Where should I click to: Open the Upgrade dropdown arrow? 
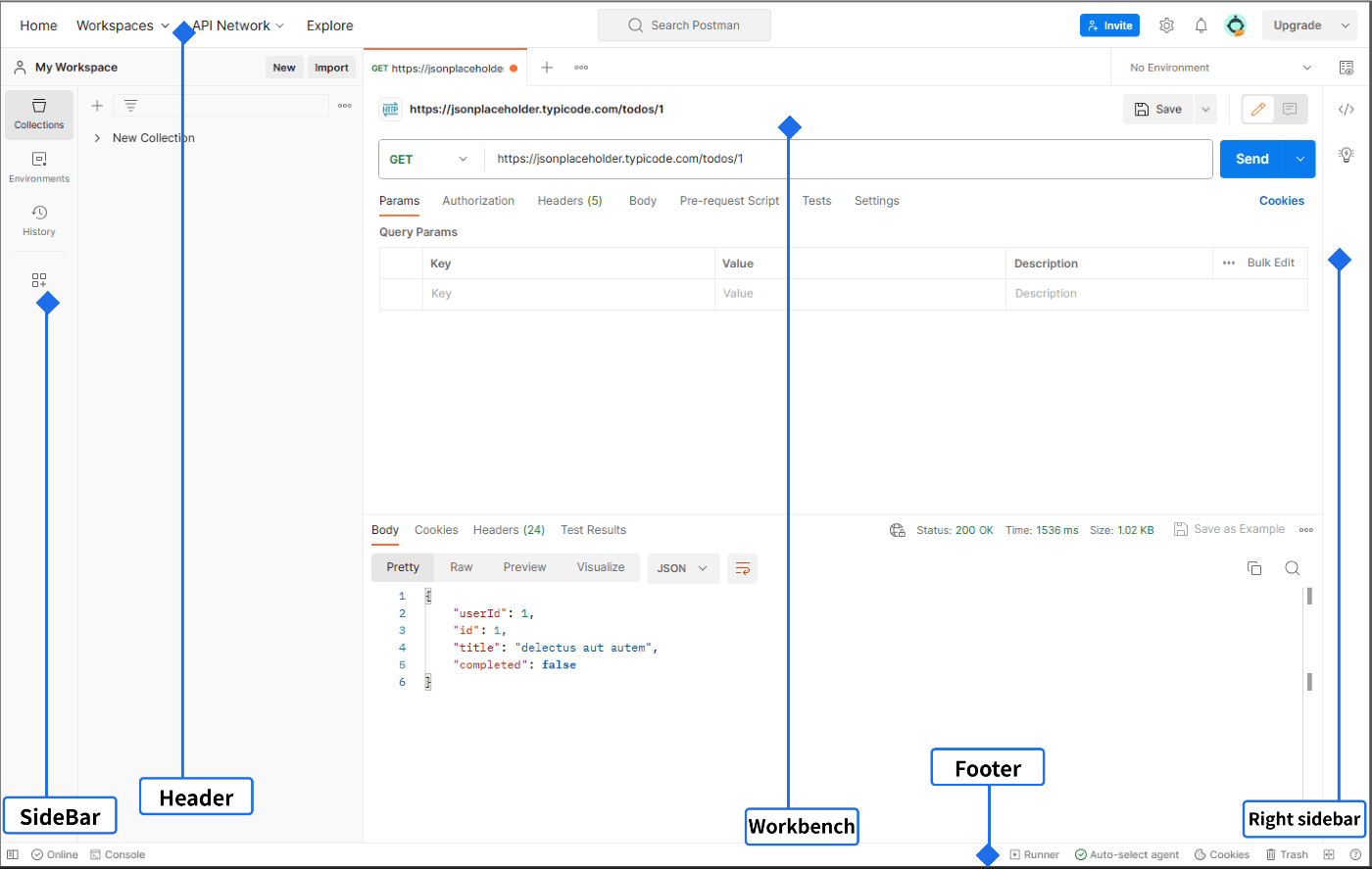pyautogui.click(x=1345, y=25)
